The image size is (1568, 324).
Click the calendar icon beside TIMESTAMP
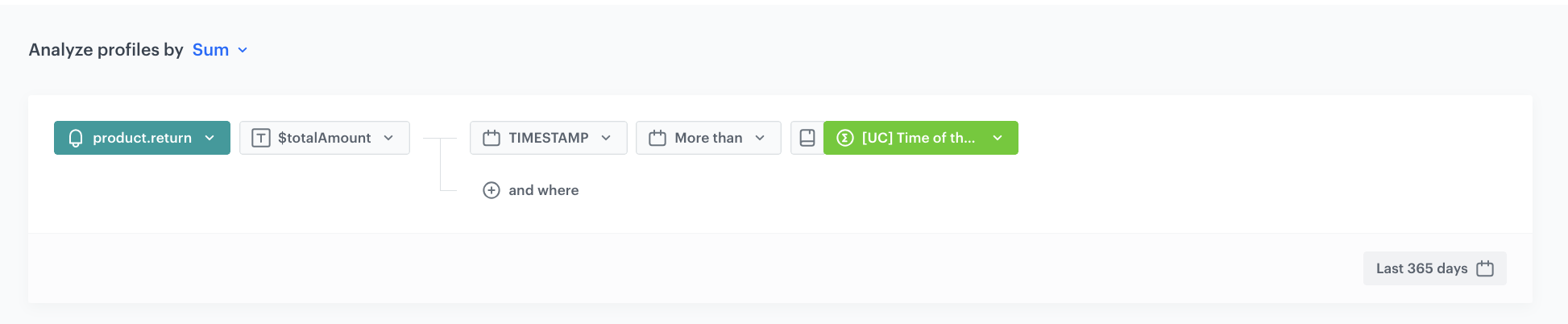492,138
